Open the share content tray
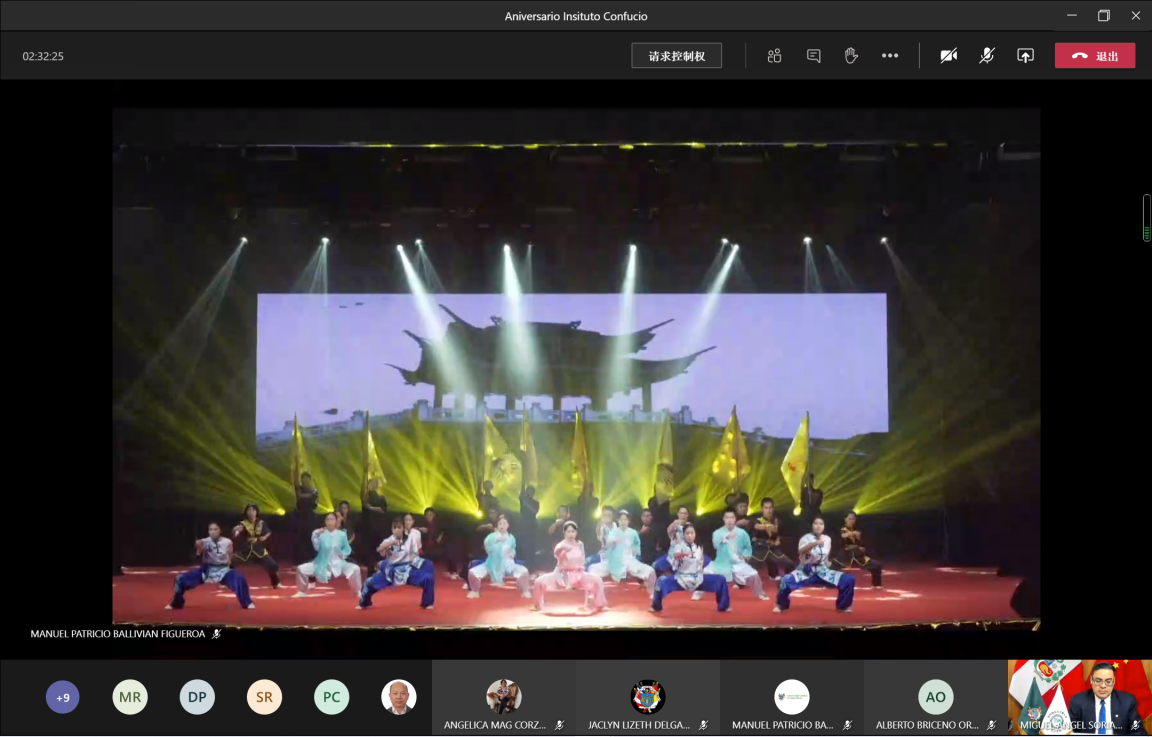The height and width of the screenshot is (737, 1152). pyautogui.click(x=1025, y=56)
